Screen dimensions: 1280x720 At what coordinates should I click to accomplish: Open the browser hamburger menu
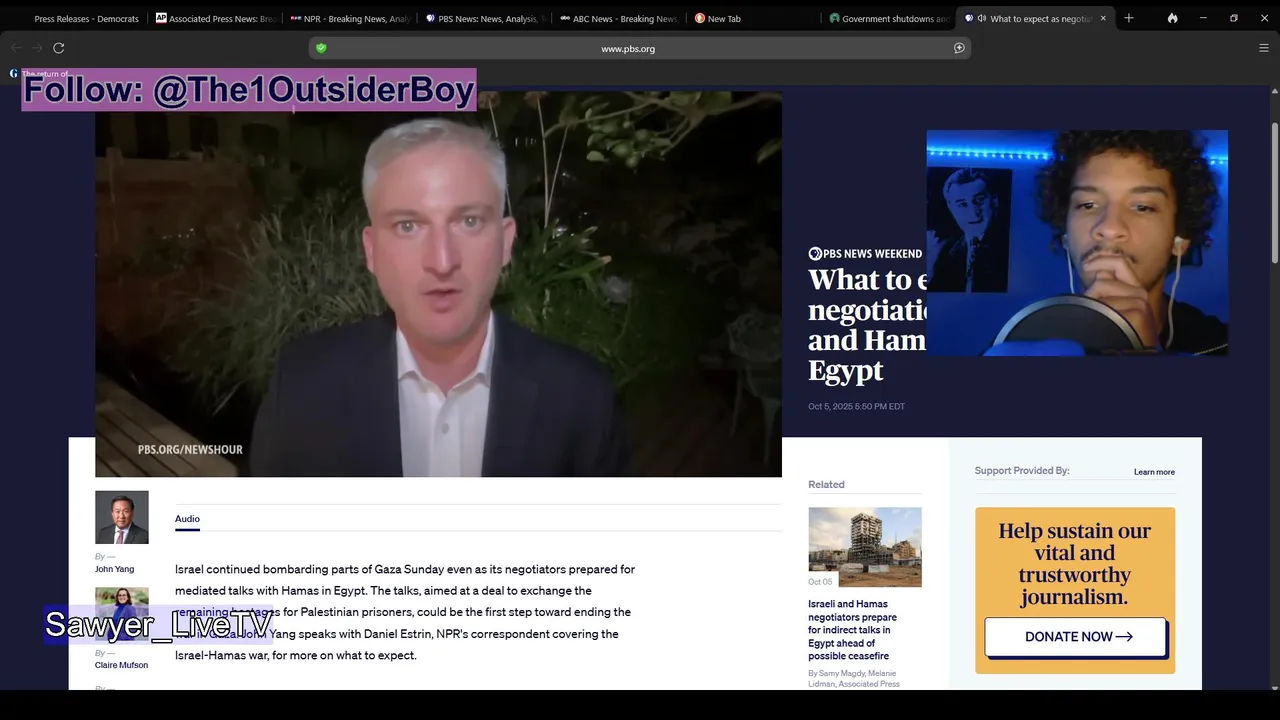pos(1263,48)
